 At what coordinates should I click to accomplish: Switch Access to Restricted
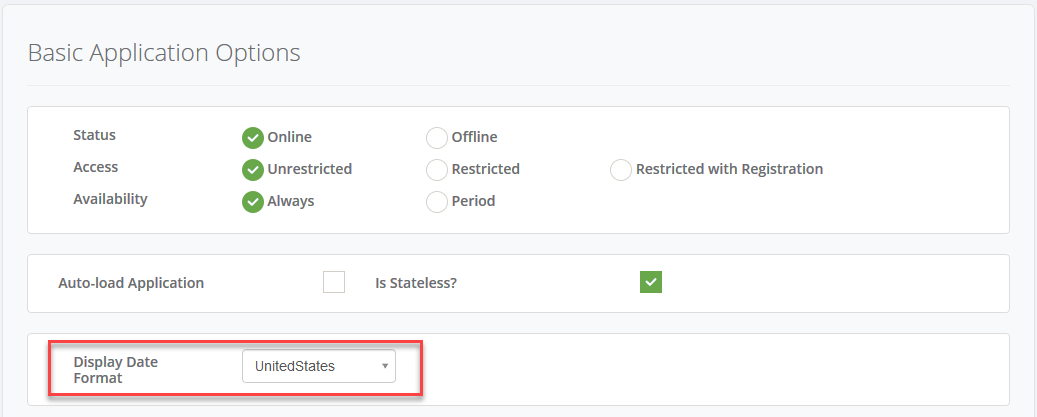[x=436, y=169]
